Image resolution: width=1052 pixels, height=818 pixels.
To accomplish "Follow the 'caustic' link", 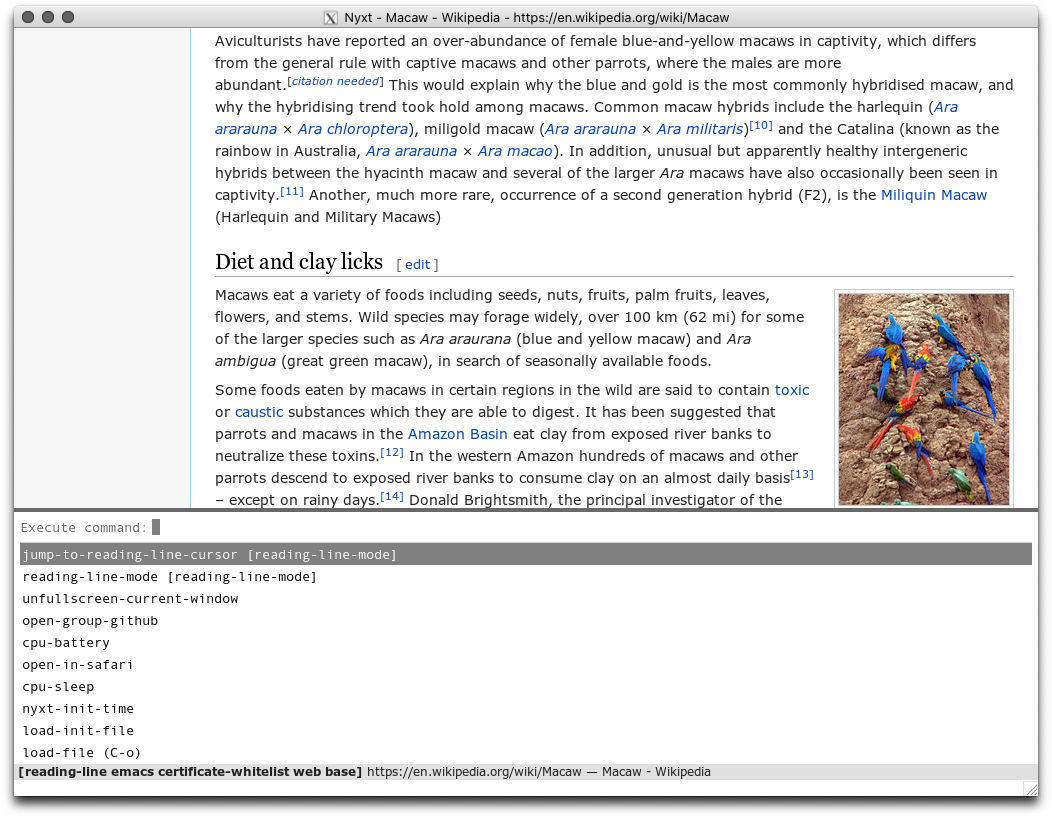I will coord(259,412).
